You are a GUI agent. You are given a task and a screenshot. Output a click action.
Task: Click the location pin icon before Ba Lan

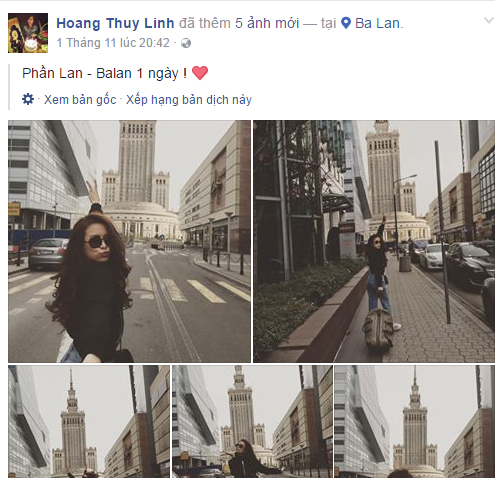[346, 23]
